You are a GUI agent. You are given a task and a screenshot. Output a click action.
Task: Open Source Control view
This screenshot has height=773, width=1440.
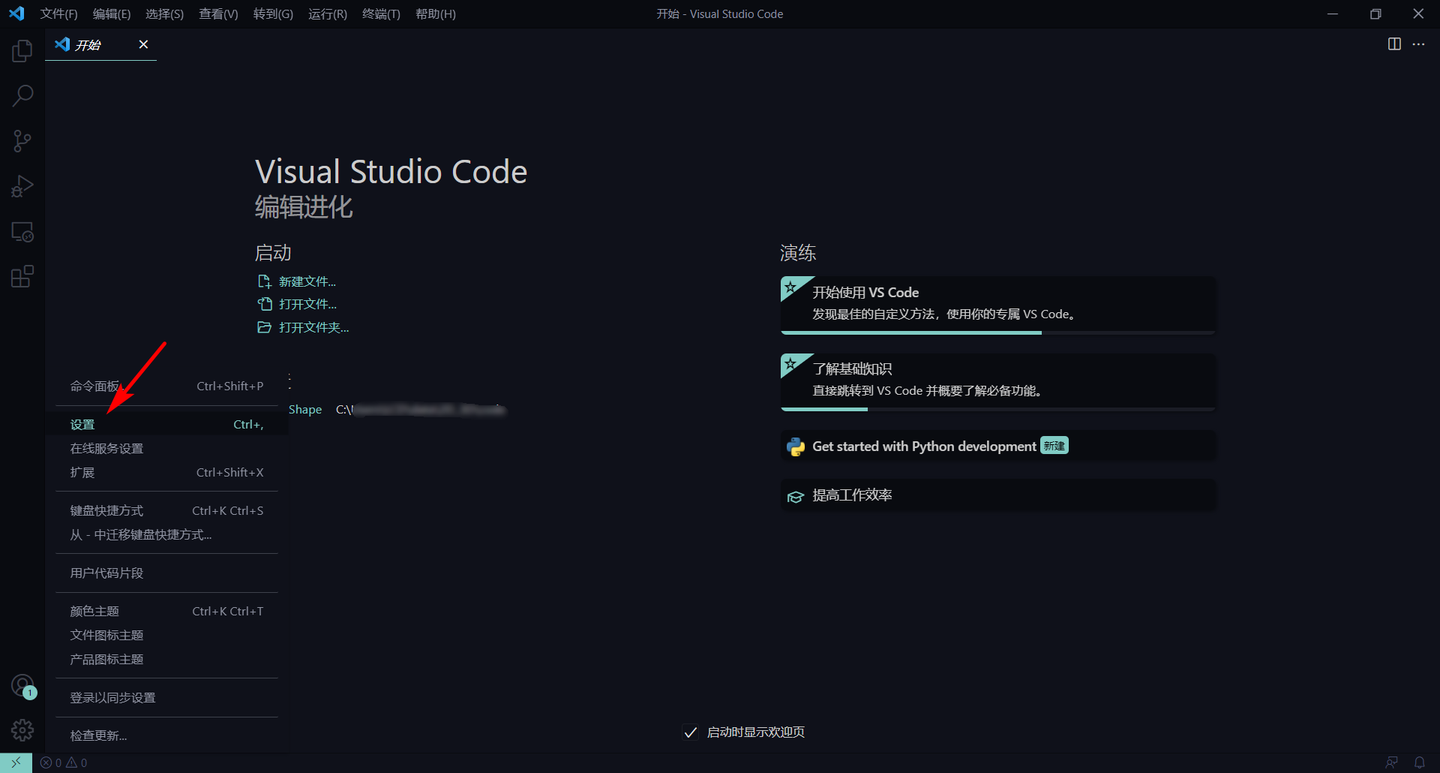pos(22,141)
